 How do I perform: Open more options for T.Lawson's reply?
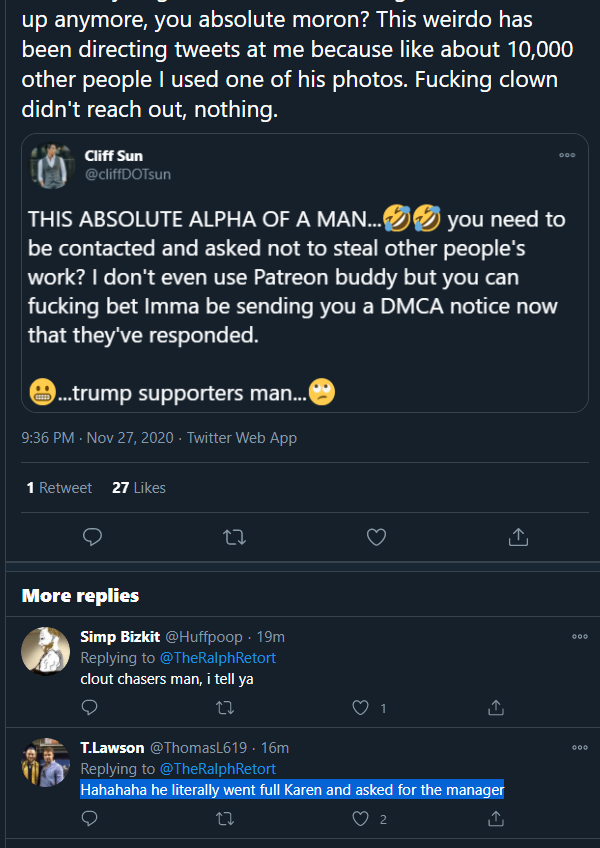point(579,748)
